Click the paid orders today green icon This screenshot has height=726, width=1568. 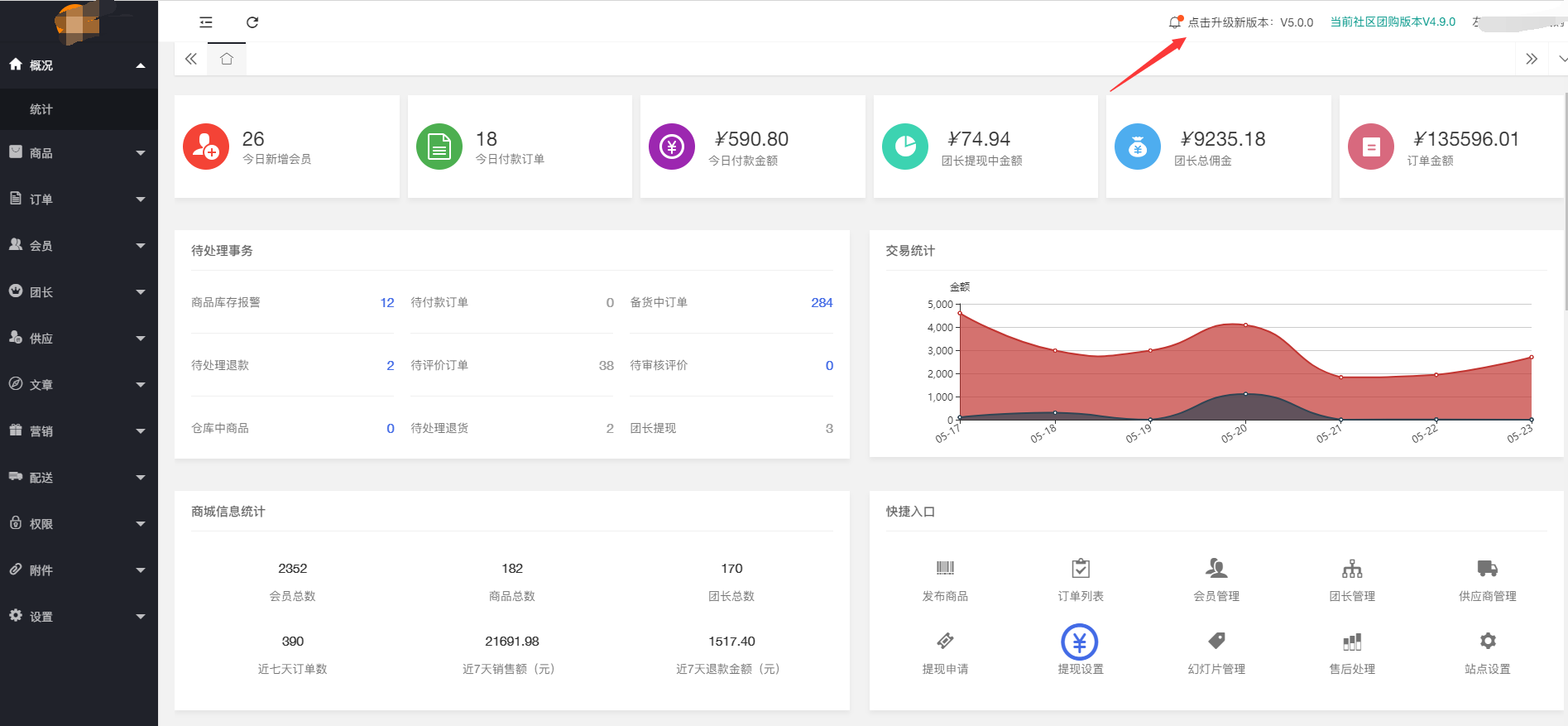pyautogui.click(x=439, y=147)
